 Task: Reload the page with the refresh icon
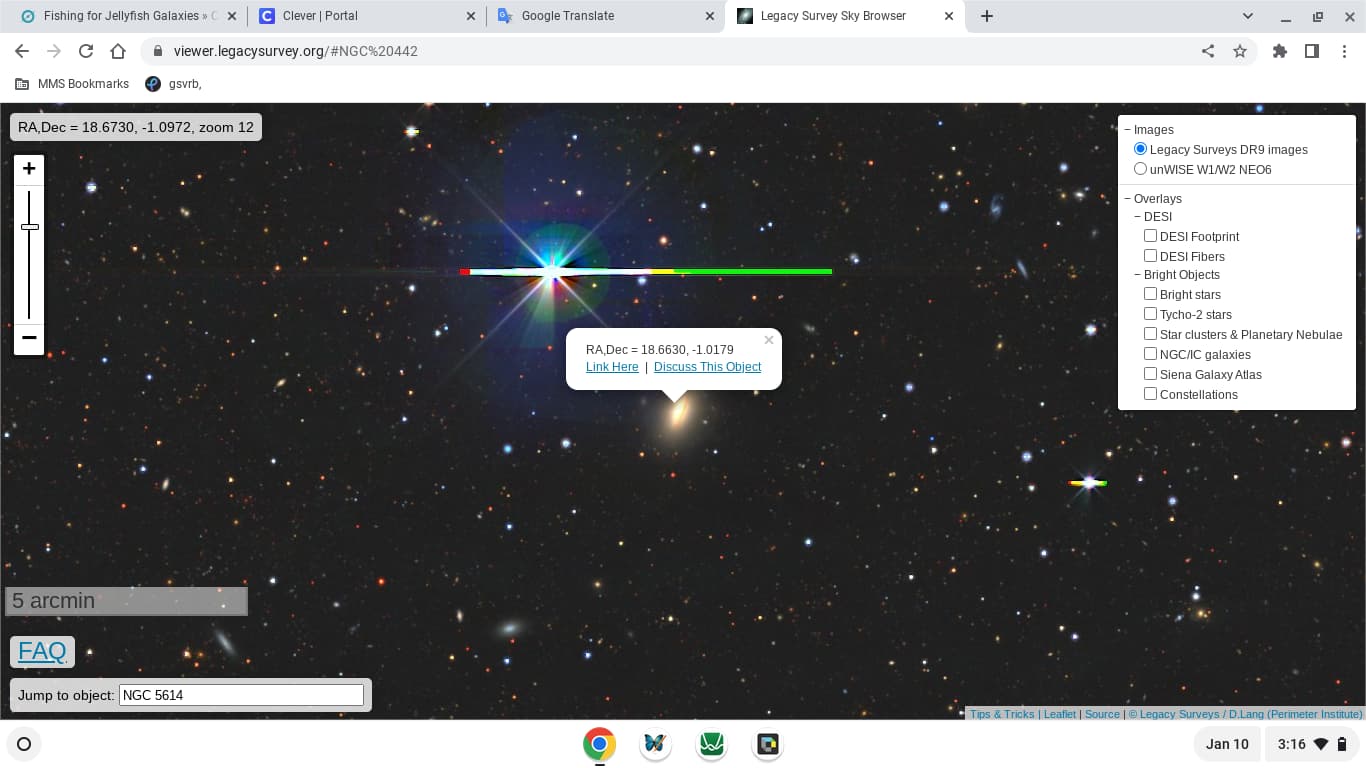point(86,51)
